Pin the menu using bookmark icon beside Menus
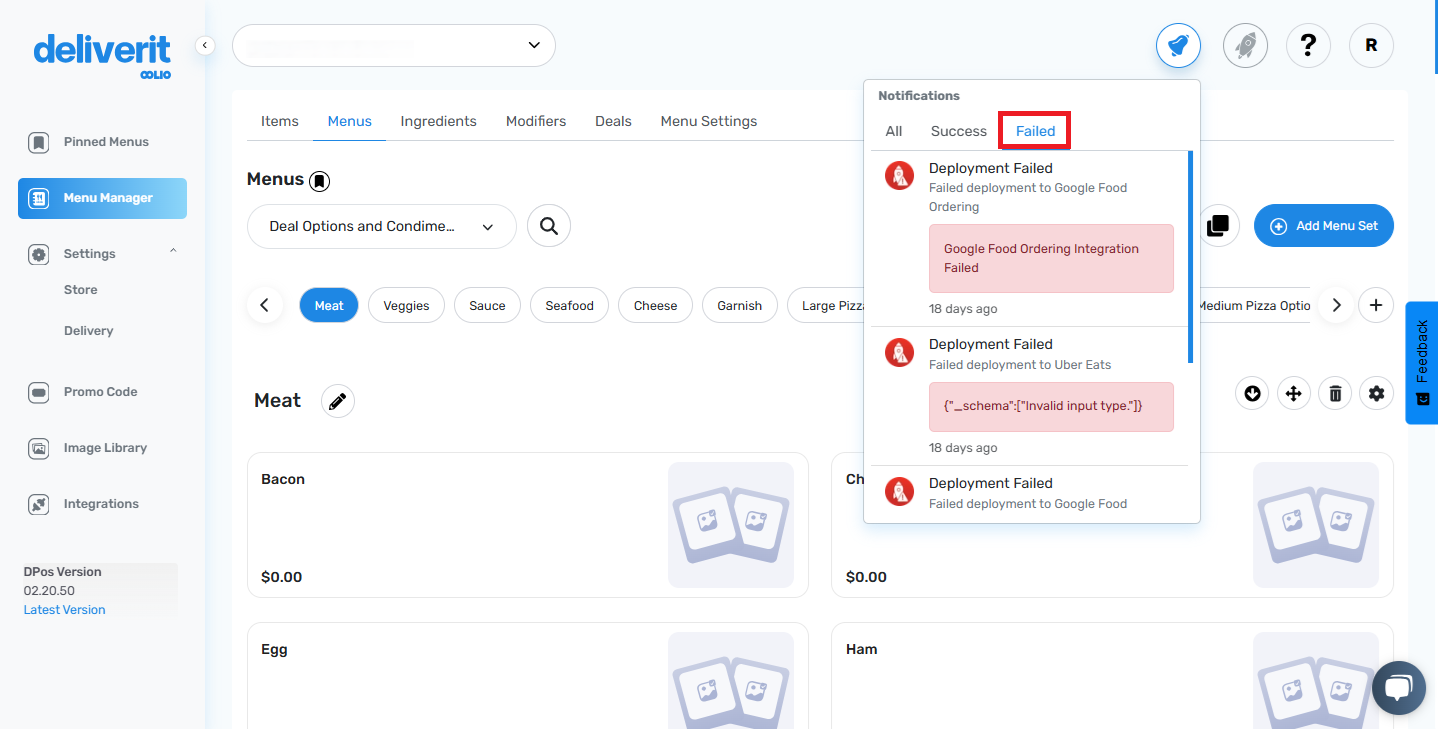Screen dimensions: 1438x729 [x=319, y=181]
